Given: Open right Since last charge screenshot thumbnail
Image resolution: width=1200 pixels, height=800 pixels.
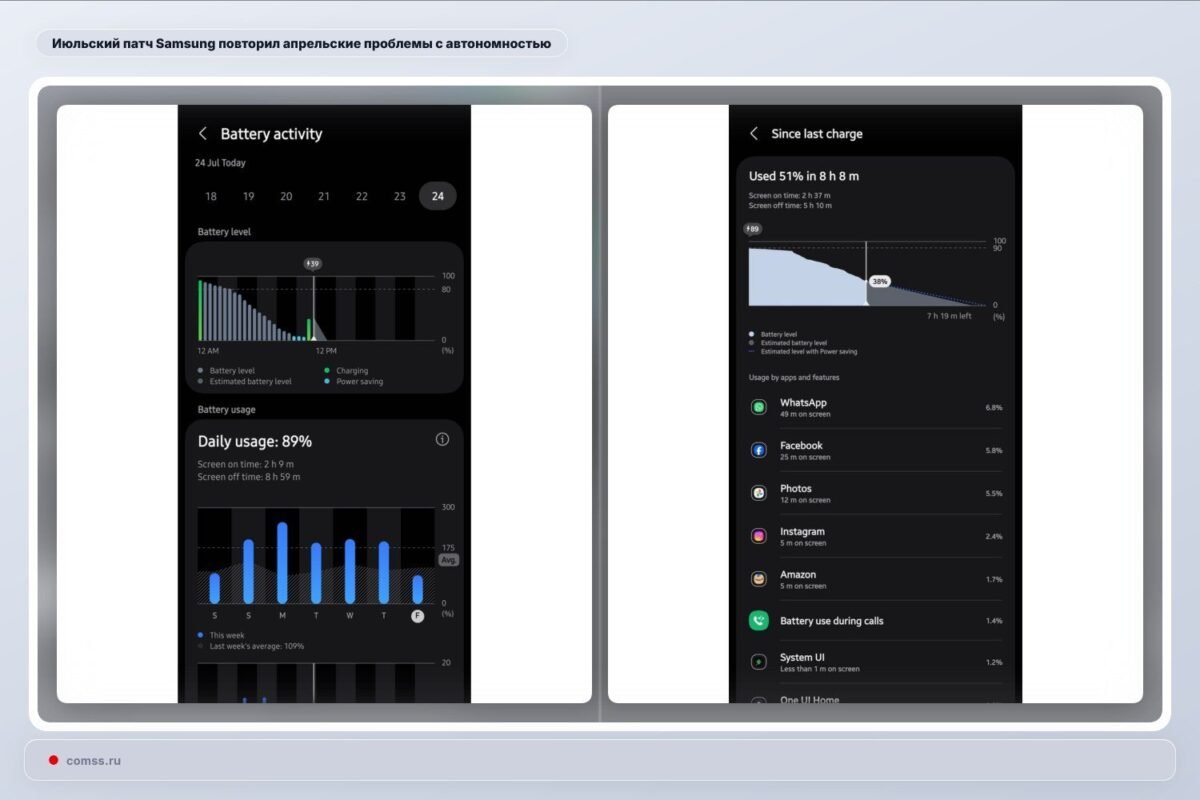Looking at the screenshot, I should click(x=875, y=404).
